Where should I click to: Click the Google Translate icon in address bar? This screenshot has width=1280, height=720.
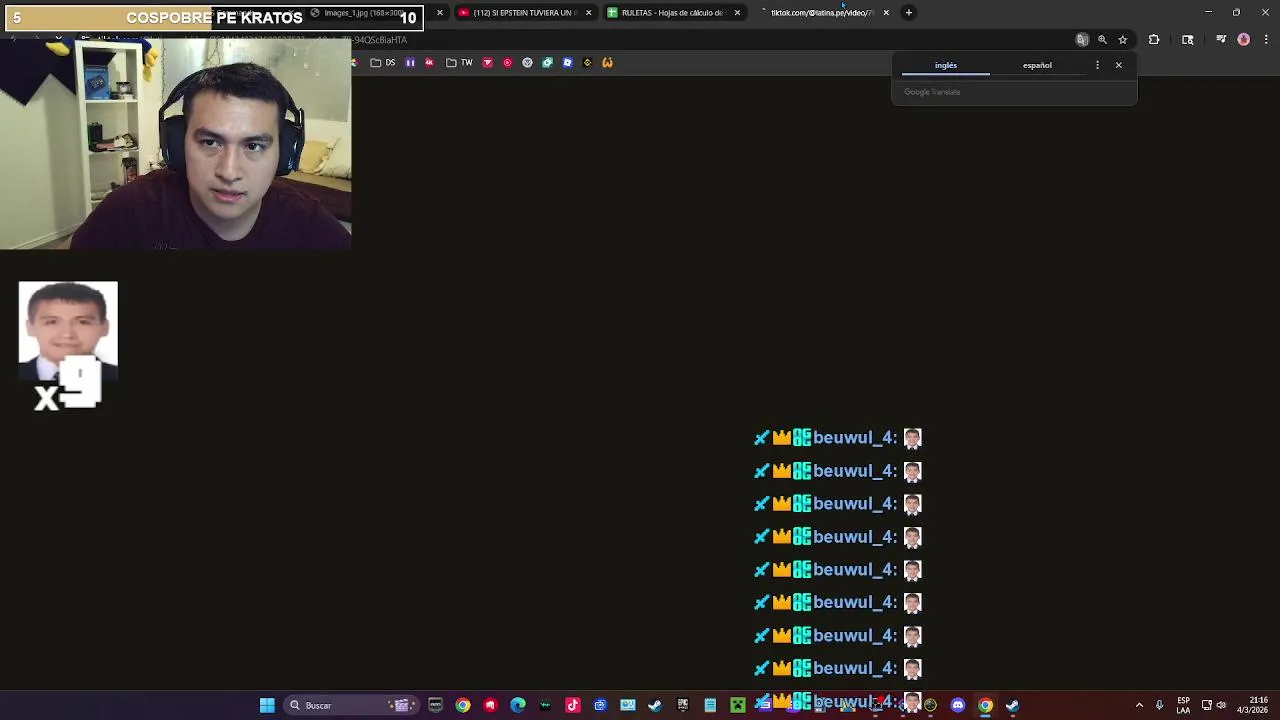point(1082,40)
